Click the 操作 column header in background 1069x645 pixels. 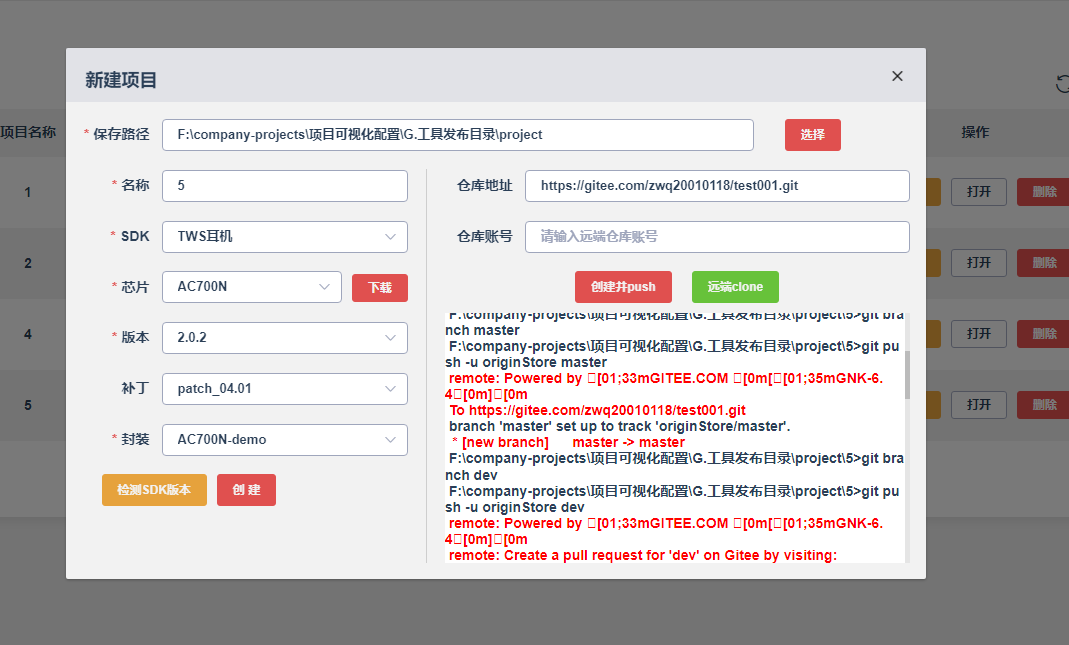pyautogui.click(x=975, y=132)
